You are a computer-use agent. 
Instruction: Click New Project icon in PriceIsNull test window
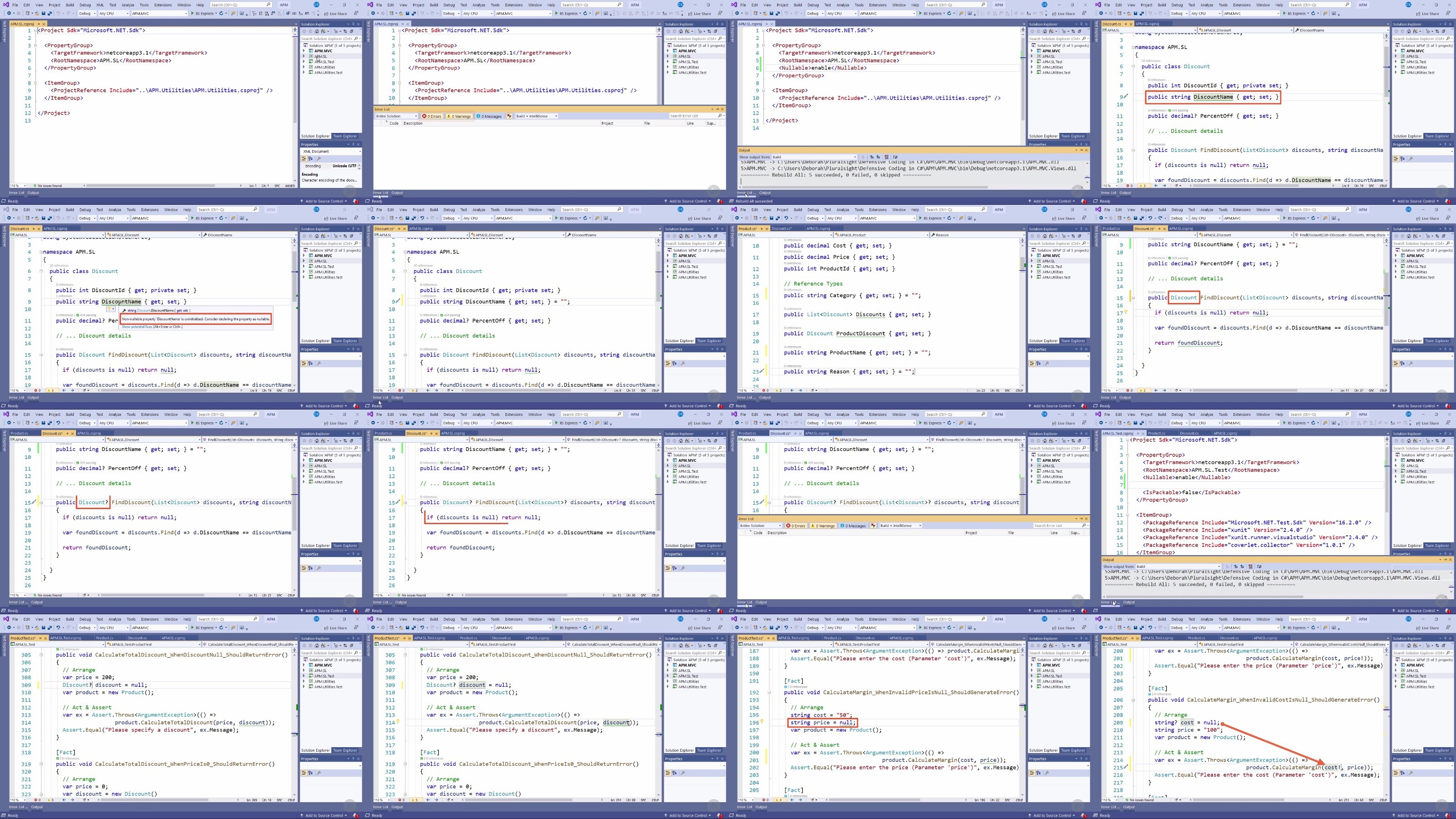[756, 628]
